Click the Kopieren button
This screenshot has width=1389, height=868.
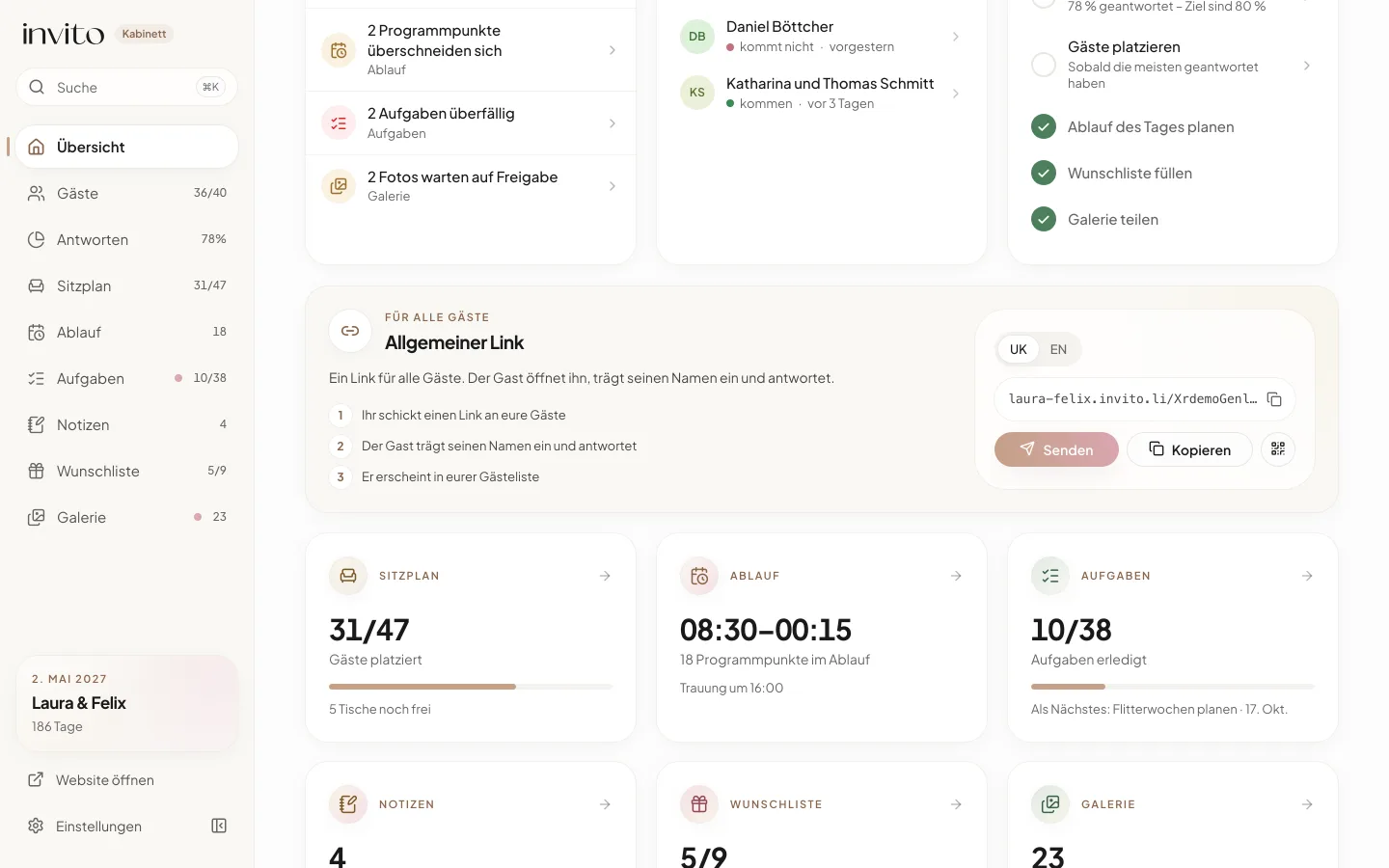pos(1189,449)
